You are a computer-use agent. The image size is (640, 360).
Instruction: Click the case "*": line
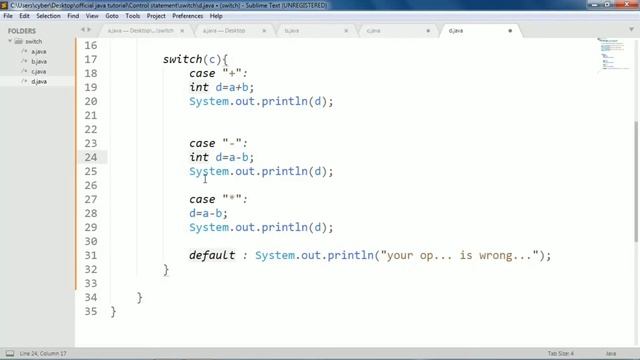(x=218, y=200)
